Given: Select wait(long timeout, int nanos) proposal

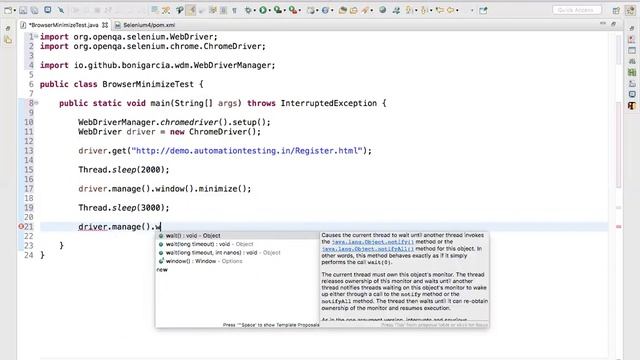Looking at the screenshot, I should coord(237,253).
